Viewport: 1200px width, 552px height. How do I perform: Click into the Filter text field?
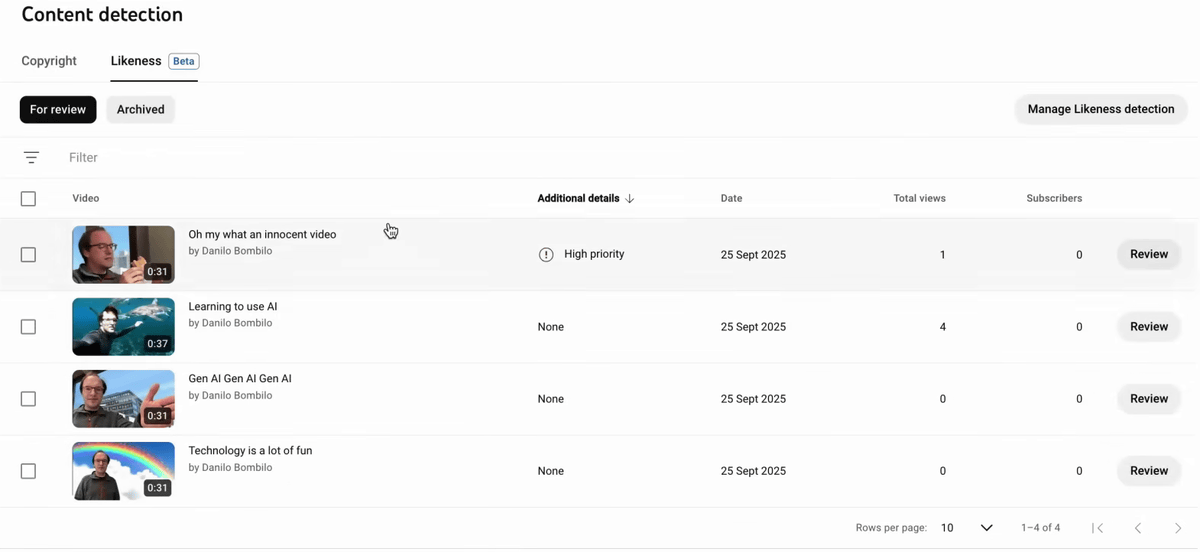pyautogui.click(x=300, y=158)
